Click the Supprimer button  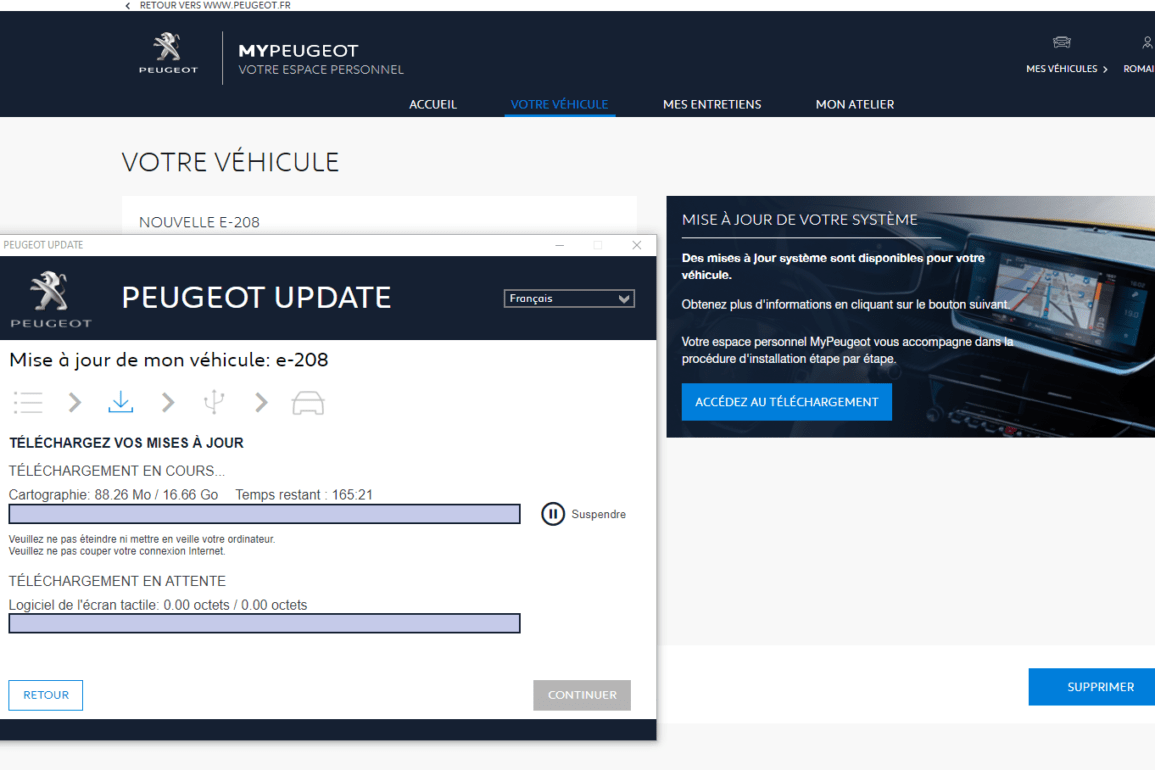point(1100,687)
